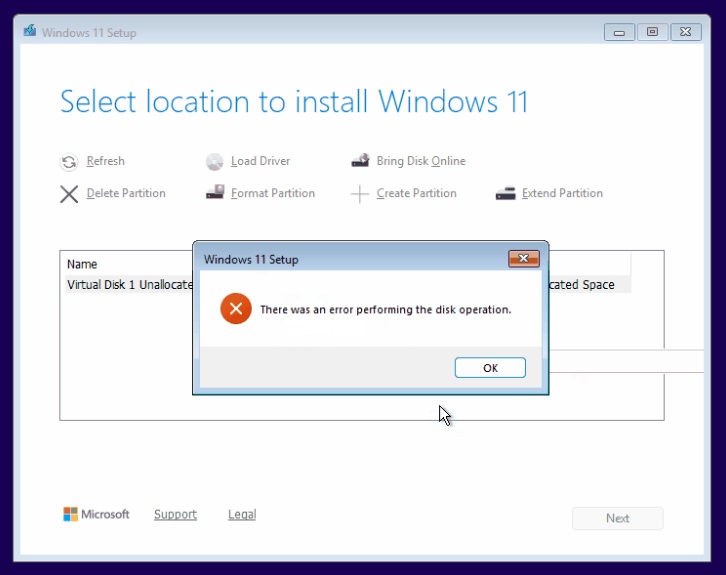Click OK to dismiss the error dialog

490,368
